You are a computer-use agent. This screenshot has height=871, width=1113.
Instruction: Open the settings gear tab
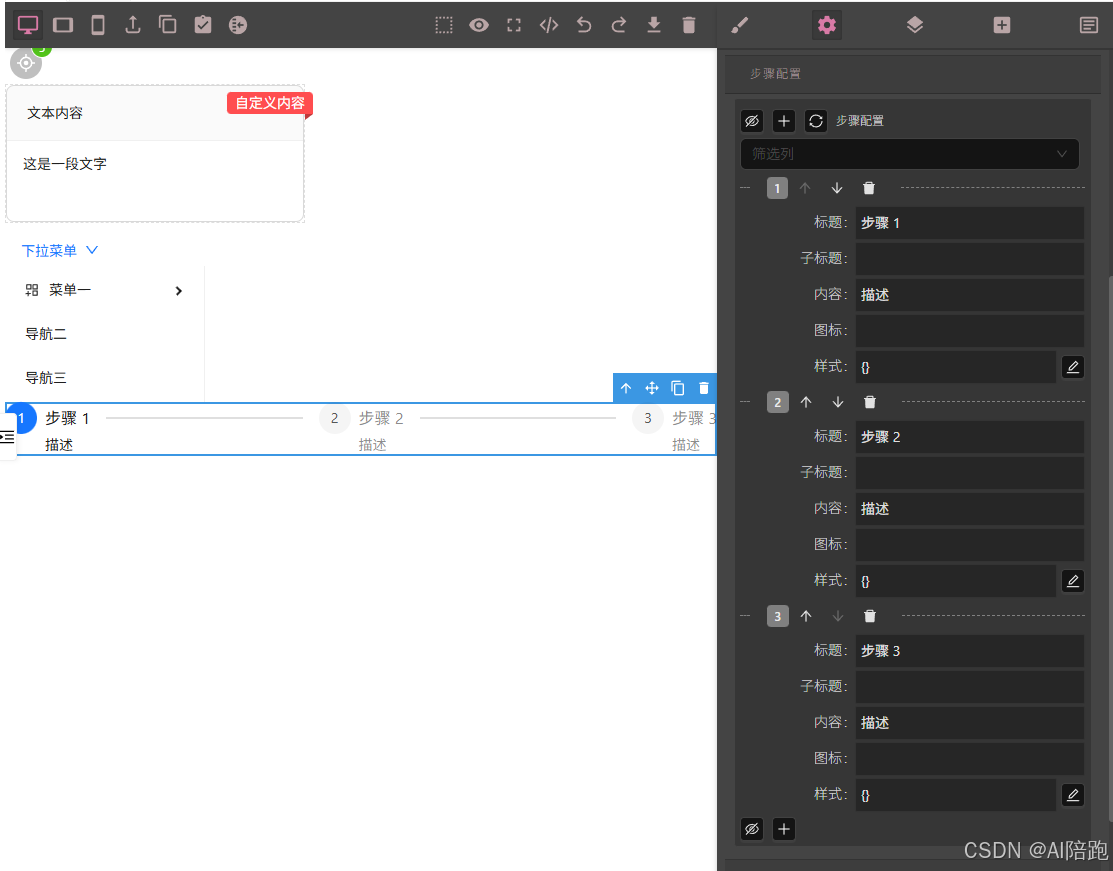coord(827,25)
